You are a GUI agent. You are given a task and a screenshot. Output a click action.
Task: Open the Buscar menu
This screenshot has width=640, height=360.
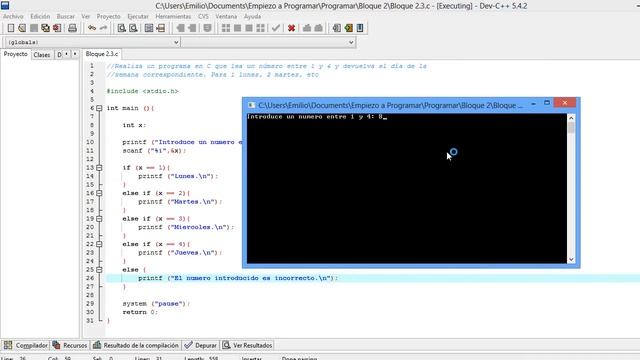65,16
